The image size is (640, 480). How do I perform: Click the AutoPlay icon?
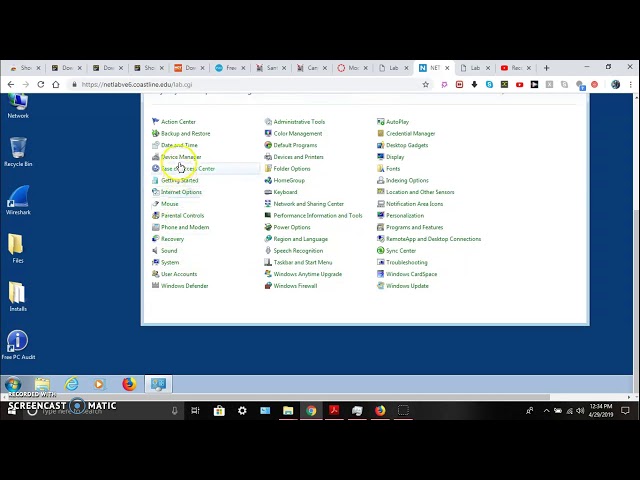tap(380, 122)
